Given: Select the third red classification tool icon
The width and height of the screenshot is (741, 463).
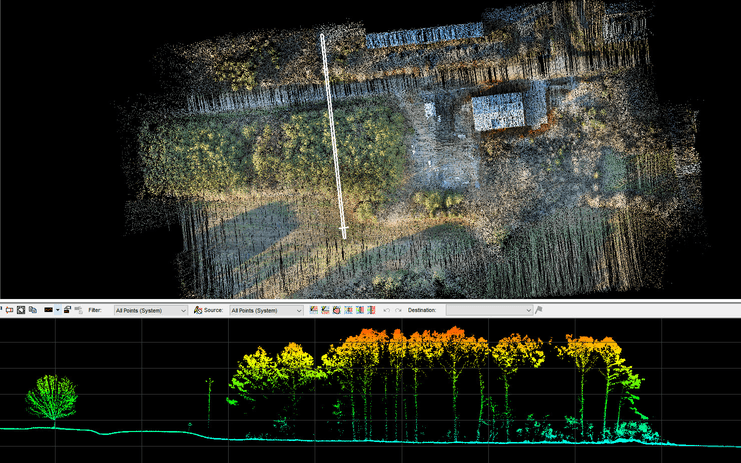Looking at the screenshot, I should click(x=336, y=310).
